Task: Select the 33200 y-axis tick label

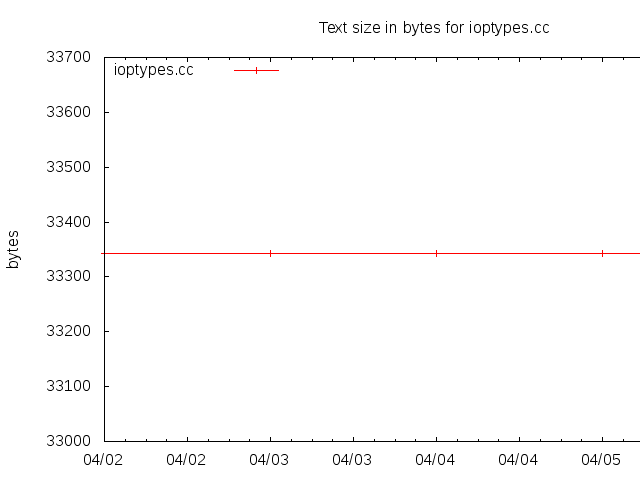Action: (69, 331)
